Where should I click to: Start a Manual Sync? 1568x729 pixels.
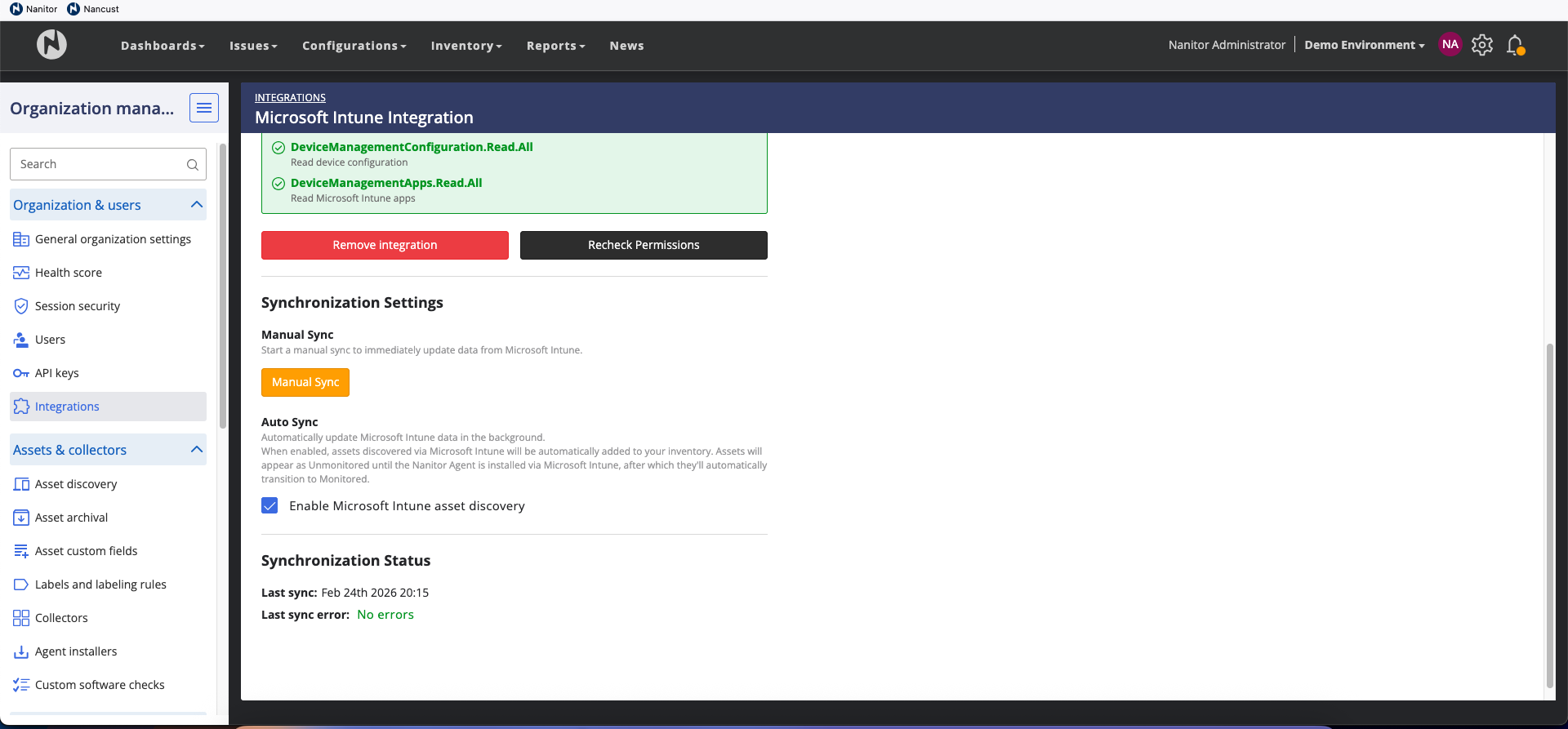(x=305, y=382)
